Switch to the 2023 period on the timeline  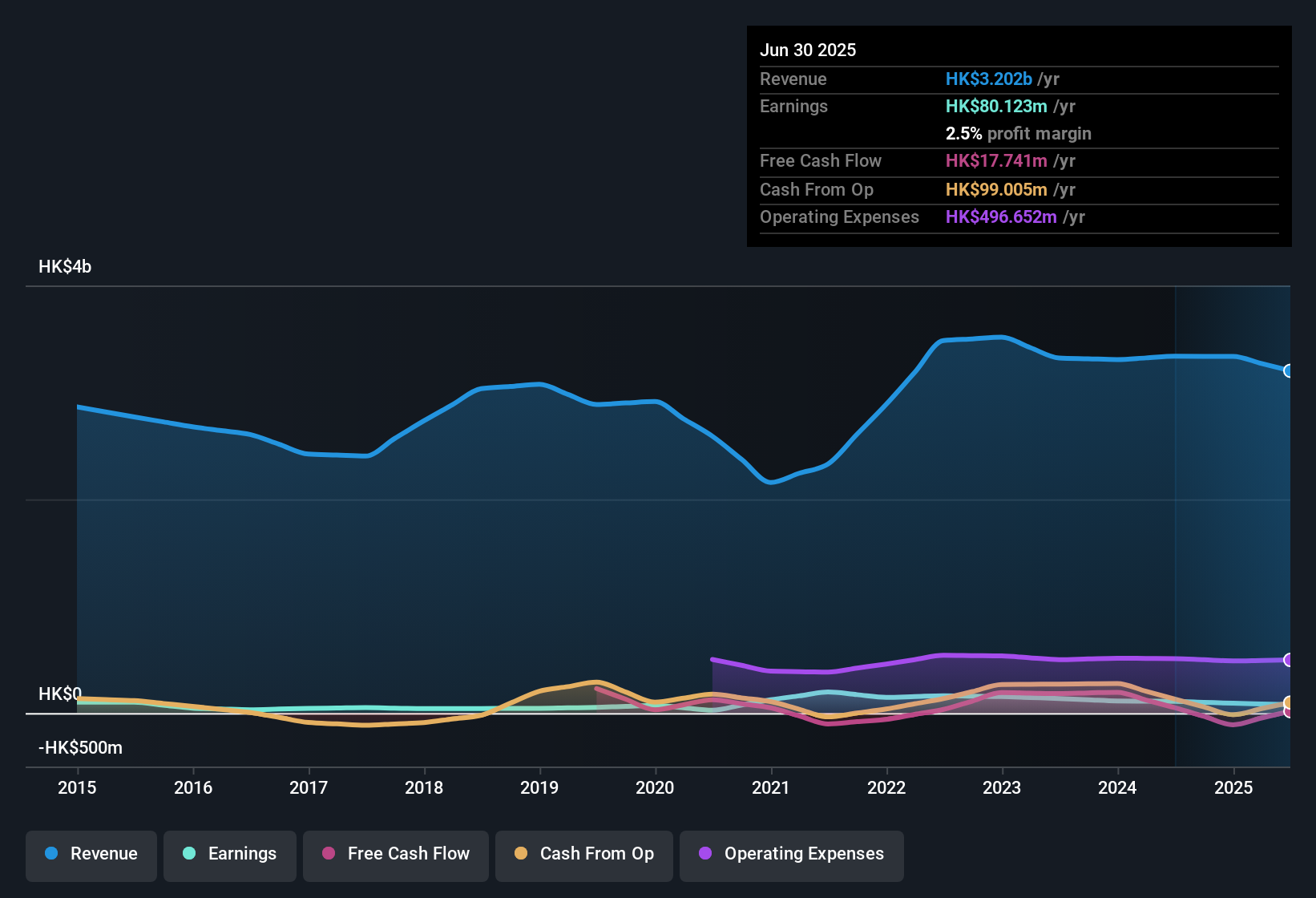tap(1001, 788)
